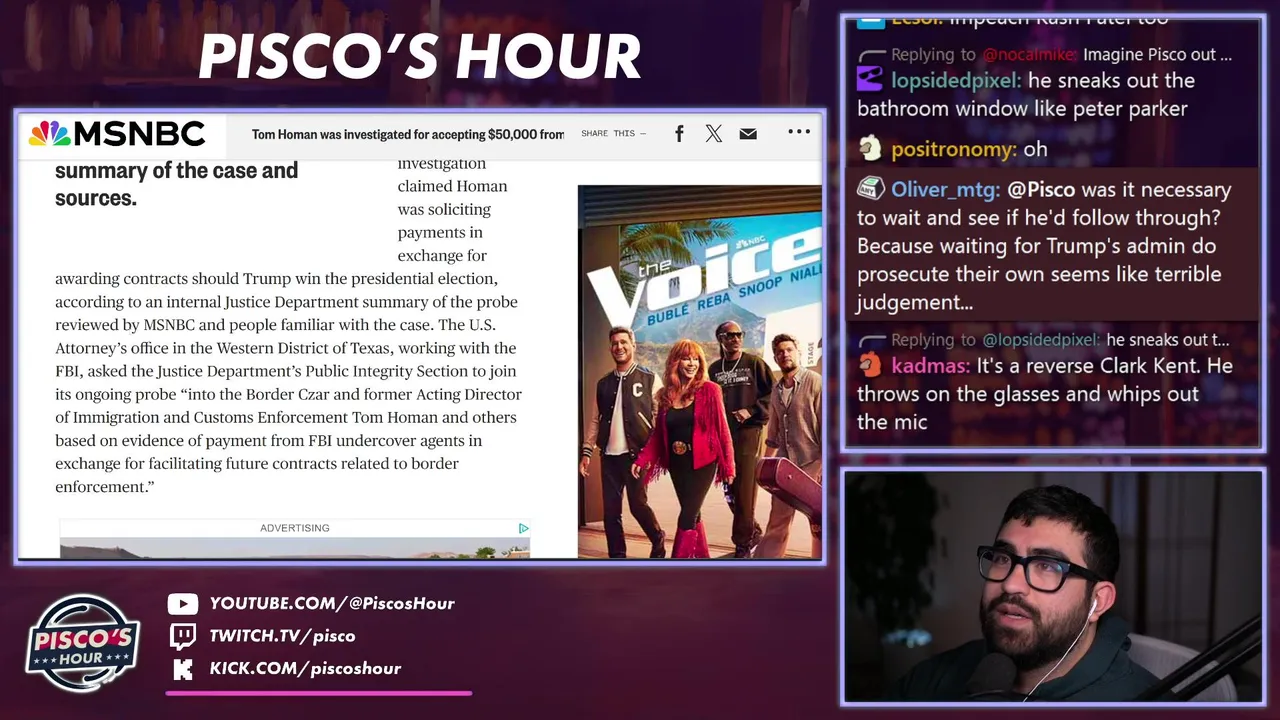Click the Pisco's Hour round badge logo
This screenshot has height=720, width=1280.
(83, 644)
